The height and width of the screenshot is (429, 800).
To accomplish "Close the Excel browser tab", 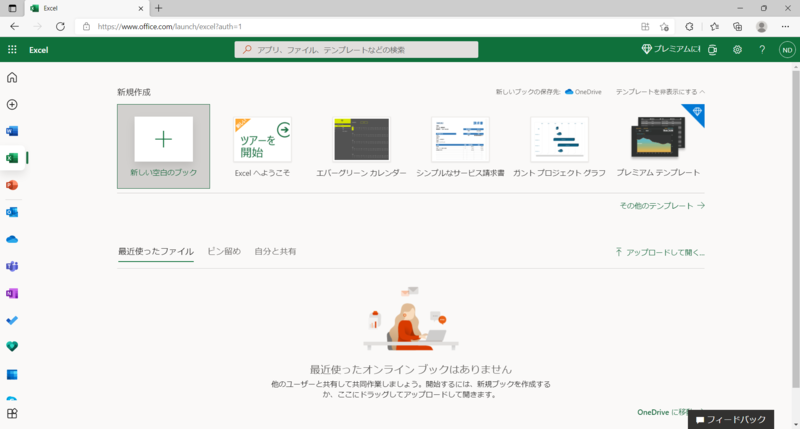I will [141, 8].
